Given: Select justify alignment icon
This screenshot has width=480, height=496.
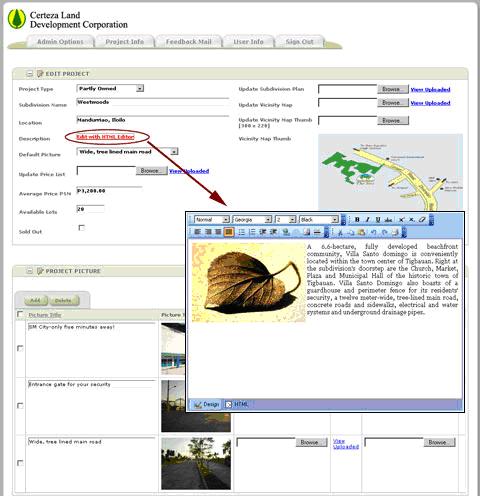Looking at the screenshot, I should [x=229, y=232].
